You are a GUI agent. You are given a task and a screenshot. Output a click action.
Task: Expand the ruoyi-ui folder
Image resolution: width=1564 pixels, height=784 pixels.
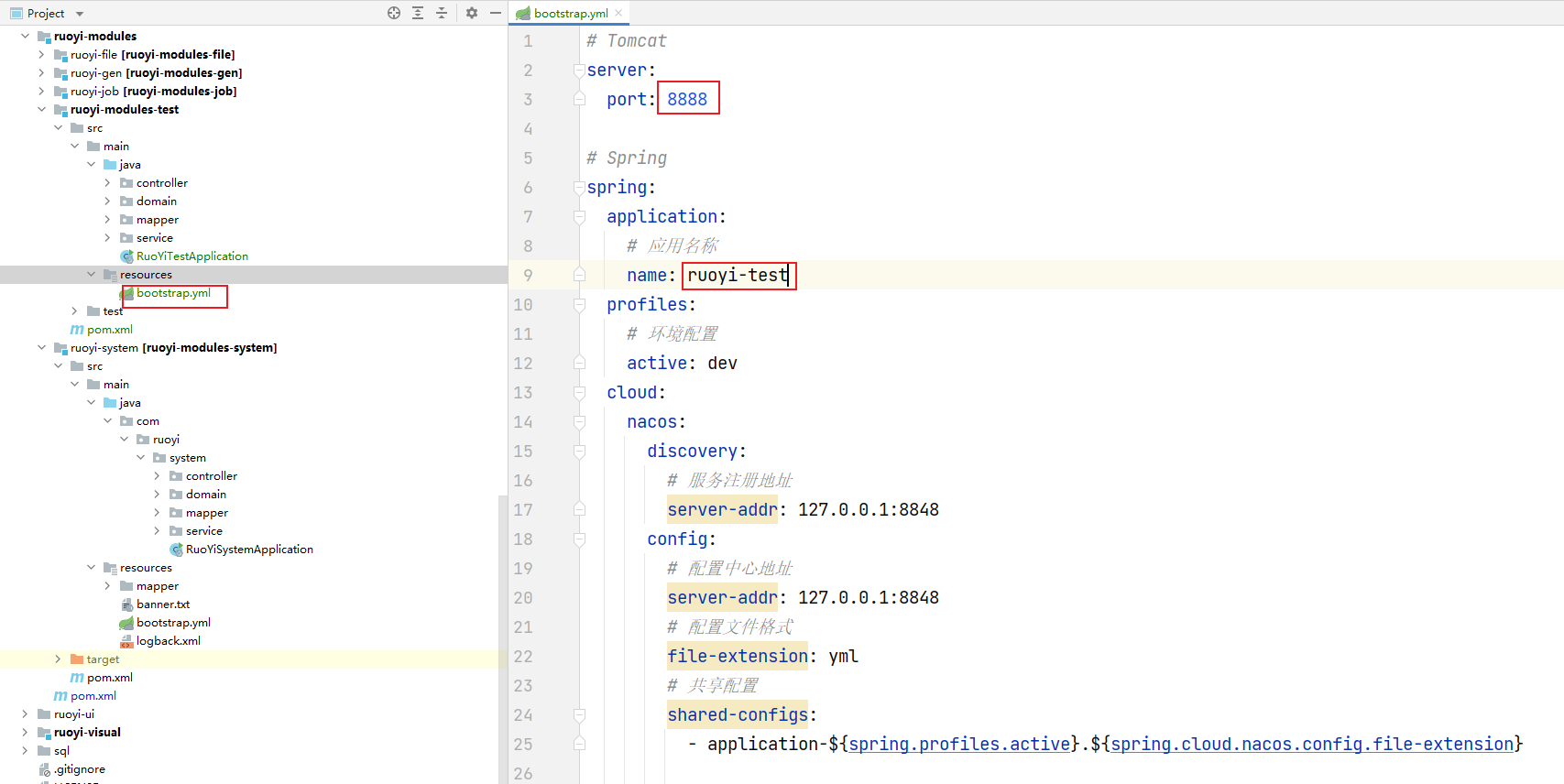pyautogui.click(x=25, y=713)
